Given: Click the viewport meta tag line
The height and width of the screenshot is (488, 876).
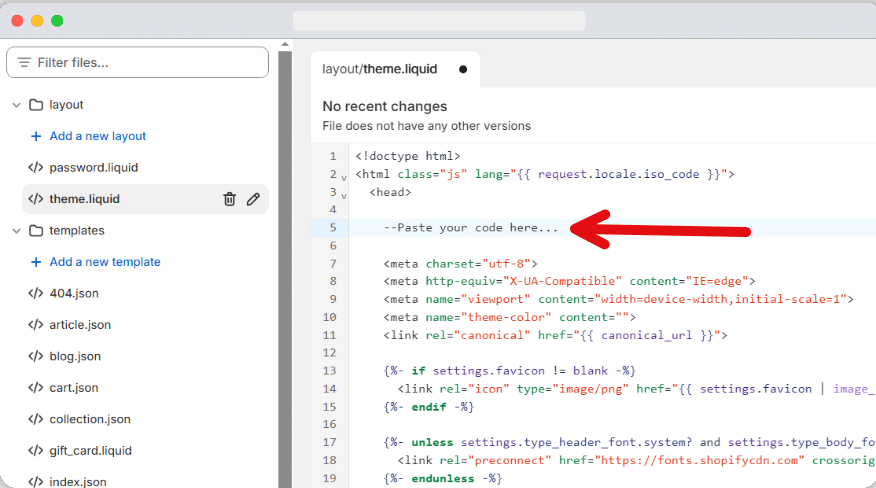Looking at the screenshot, I should click(x=618, y=299).
